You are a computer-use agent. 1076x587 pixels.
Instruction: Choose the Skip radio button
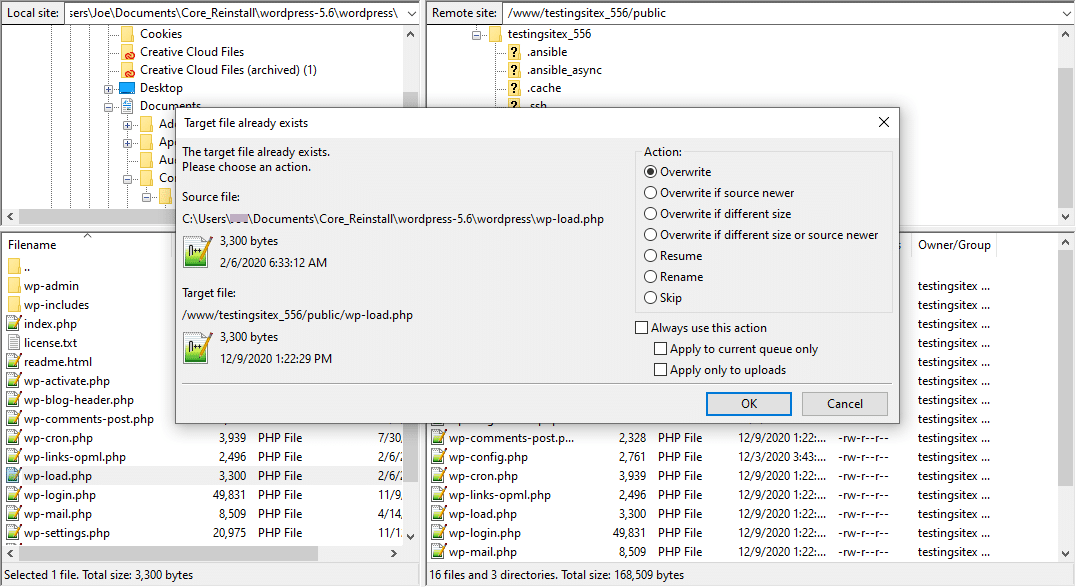[x=651, y=298]
